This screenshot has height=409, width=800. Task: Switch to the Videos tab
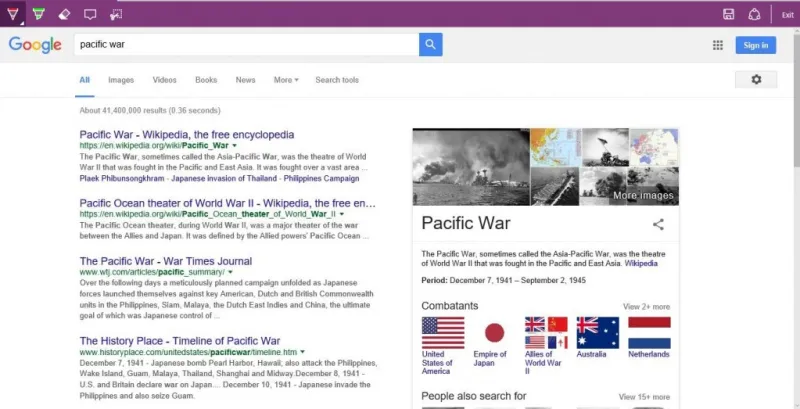point(164,80)
